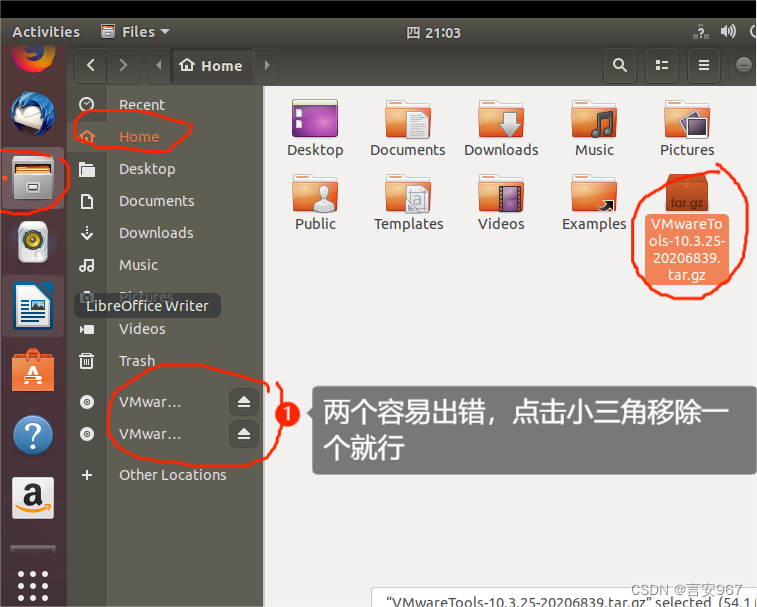Select VMwareTools-10.3.25 tar.gz archive file
This screenshot has height=607, width=757.
point(687,228)
